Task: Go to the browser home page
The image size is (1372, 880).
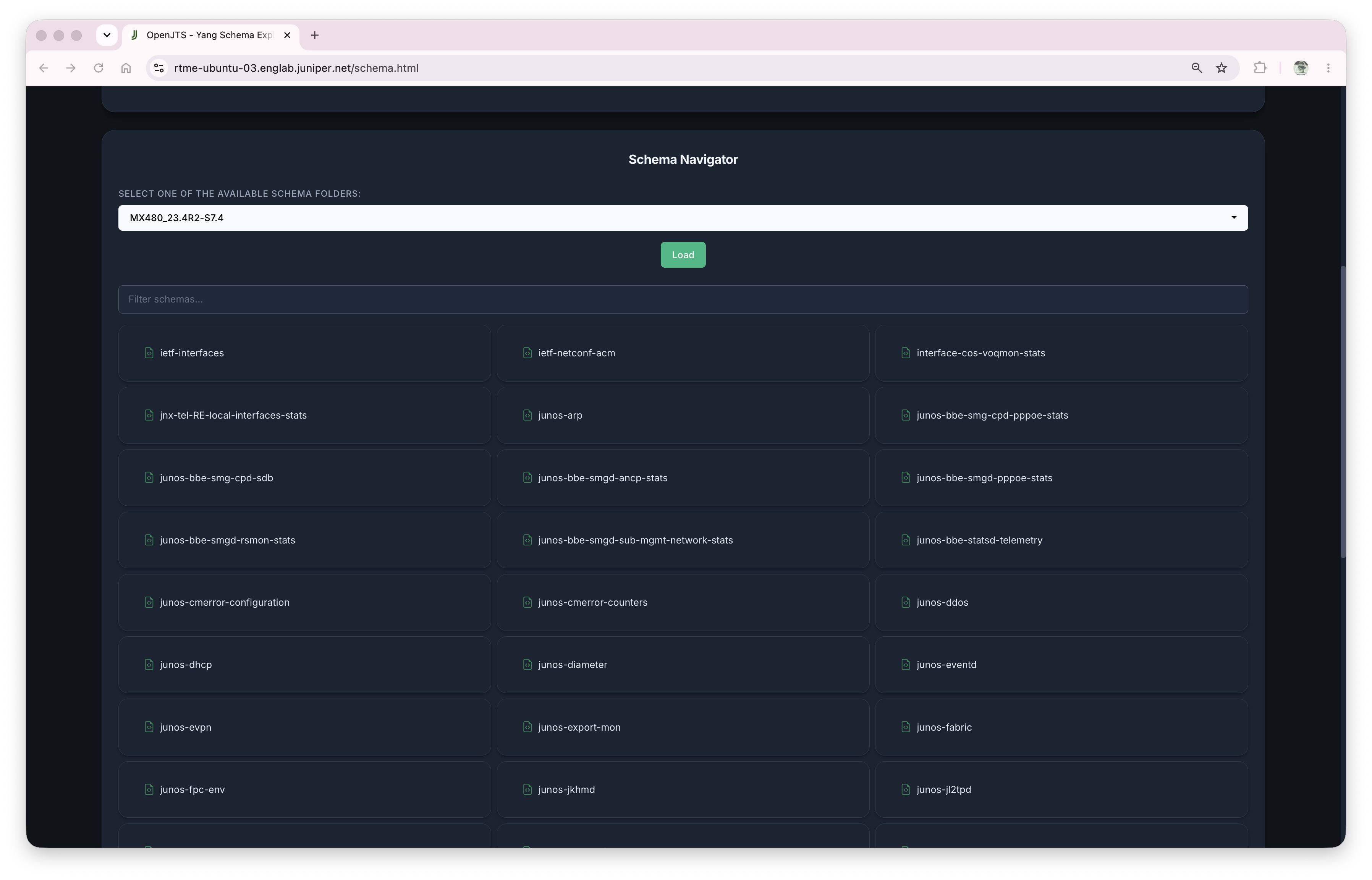Action: coord(126,68)
